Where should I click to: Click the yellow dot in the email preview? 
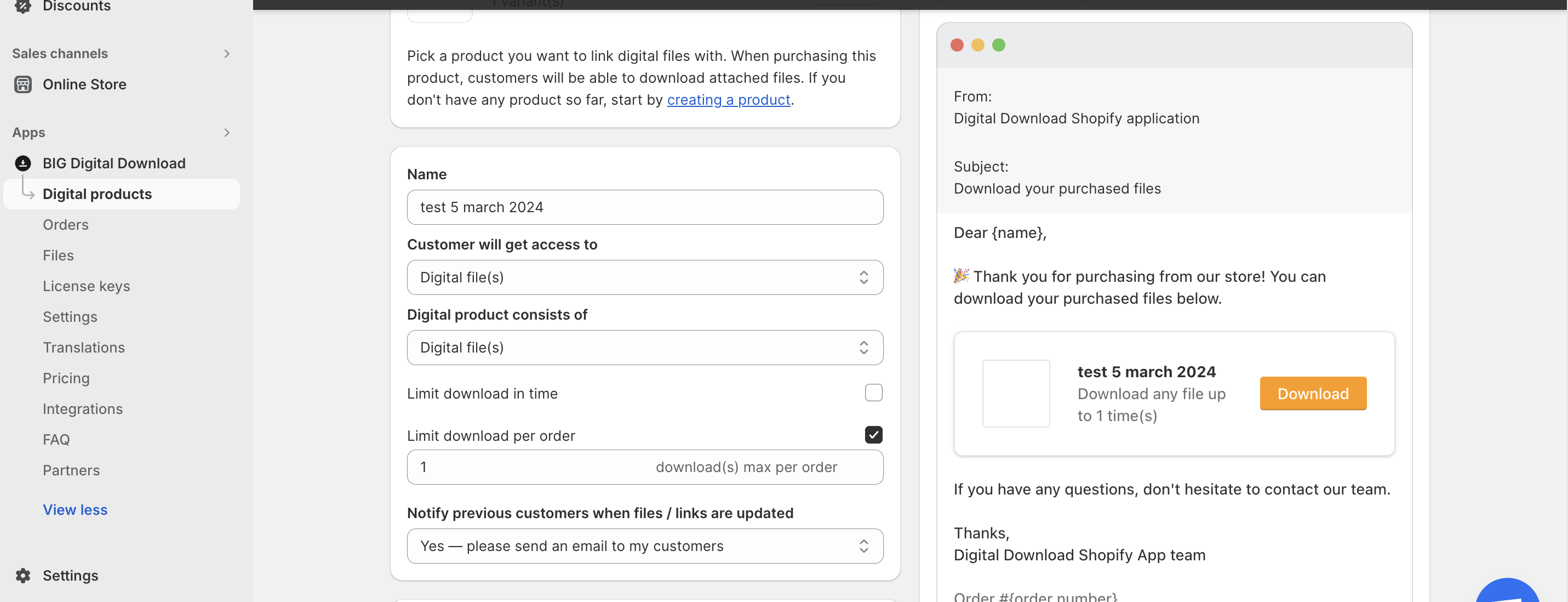pos(977,45)
